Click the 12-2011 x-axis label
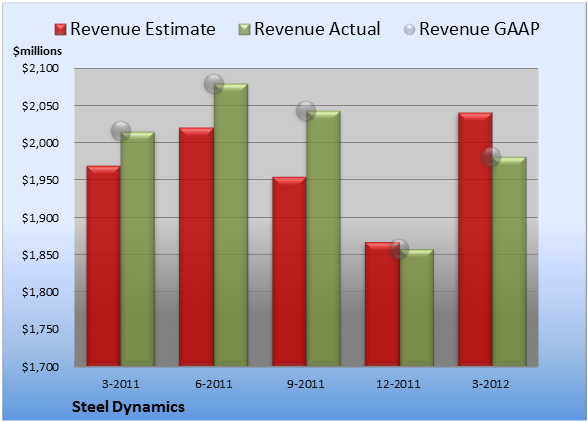588x422 pixels. point(399,384)
